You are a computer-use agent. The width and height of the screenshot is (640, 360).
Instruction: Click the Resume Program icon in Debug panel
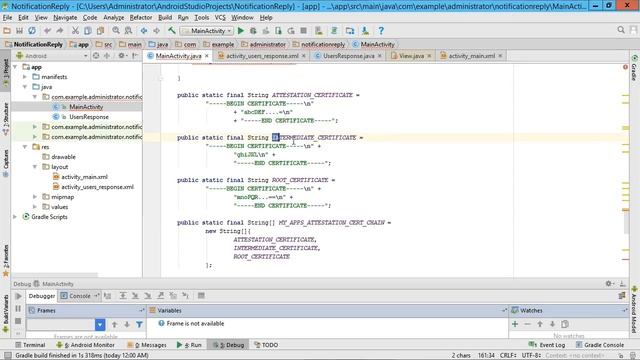[18, 296]
